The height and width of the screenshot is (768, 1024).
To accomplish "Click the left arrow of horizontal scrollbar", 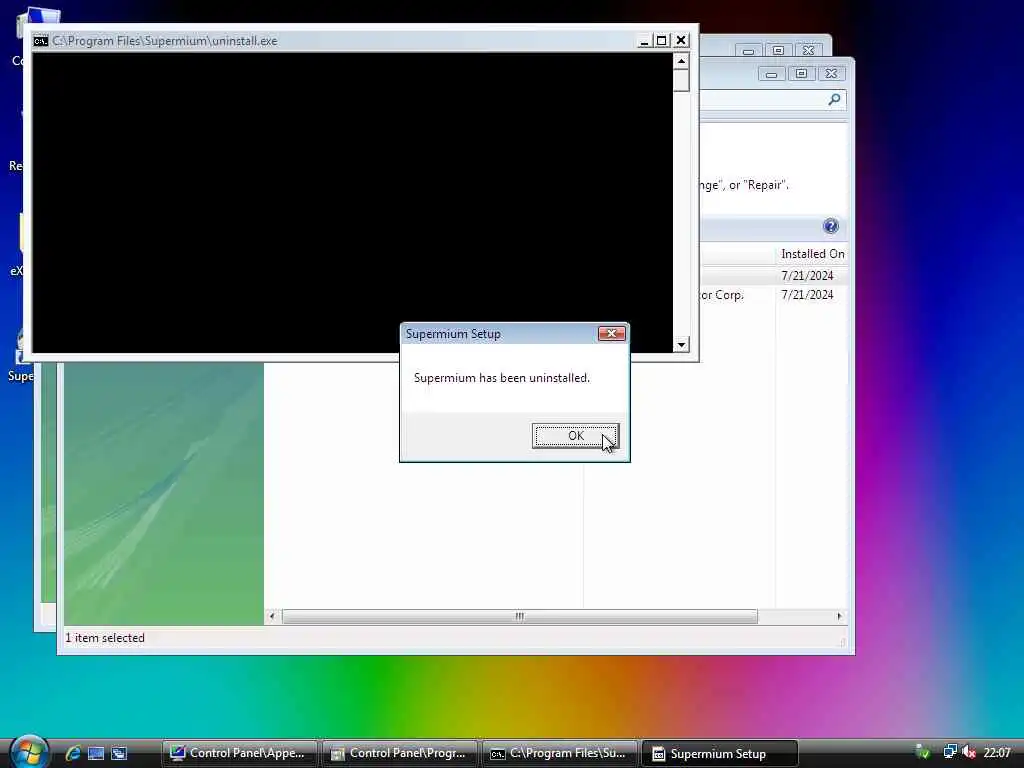I will pos(272,616).
